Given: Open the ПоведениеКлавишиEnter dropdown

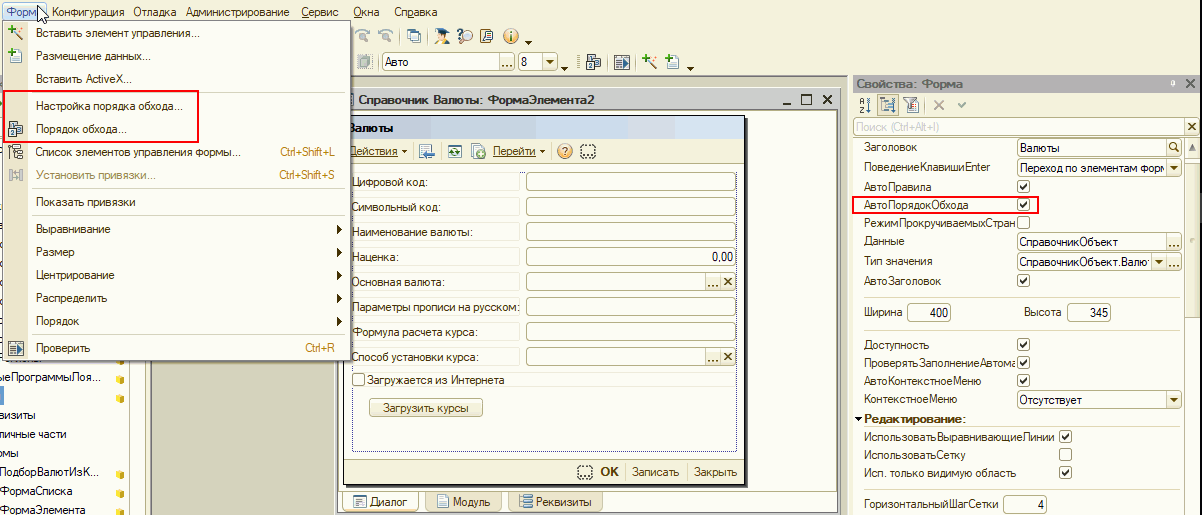Looking at the screenshot, I should tap(1174, 168).
